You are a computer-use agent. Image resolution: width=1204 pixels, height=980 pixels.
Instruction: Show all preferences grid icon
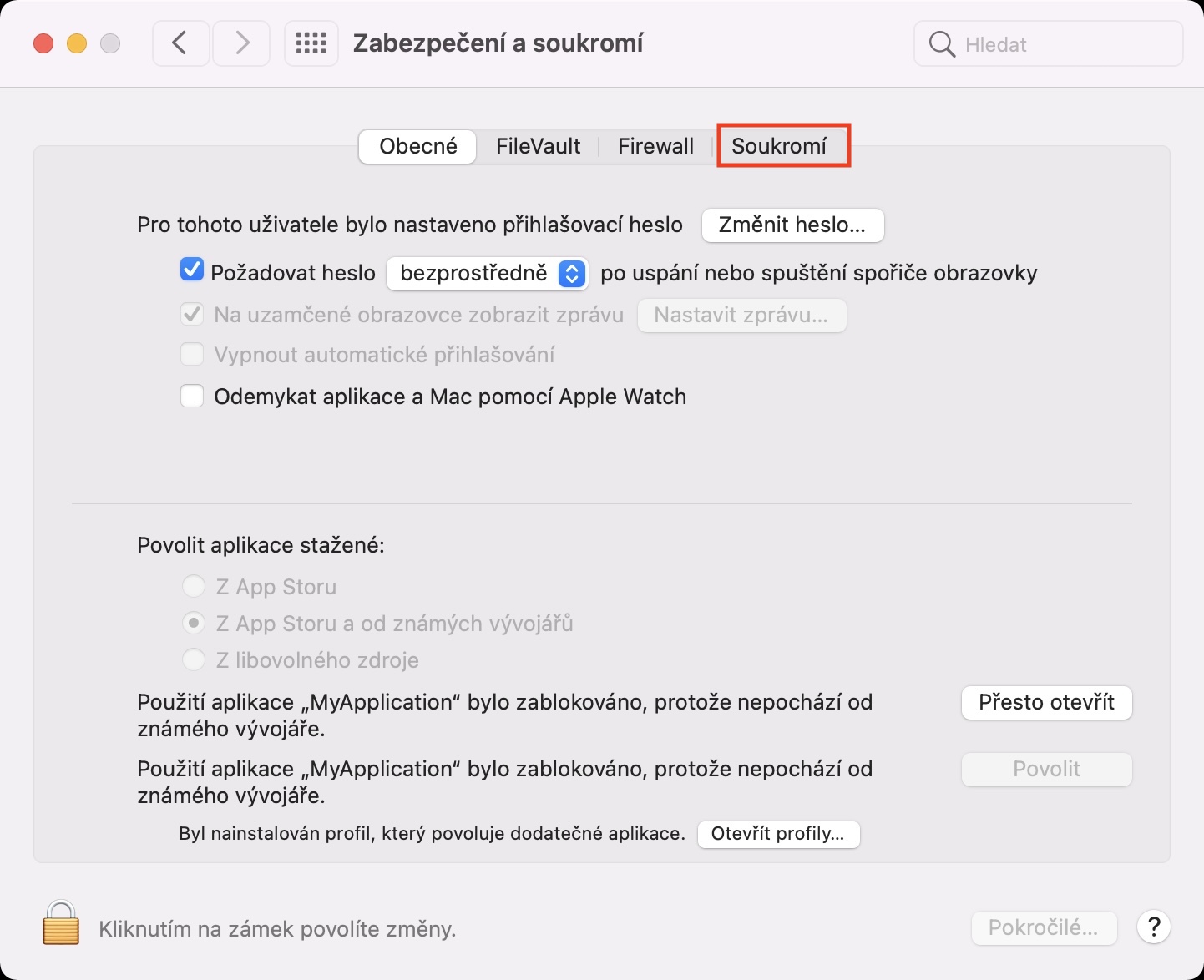pos(311,43)
